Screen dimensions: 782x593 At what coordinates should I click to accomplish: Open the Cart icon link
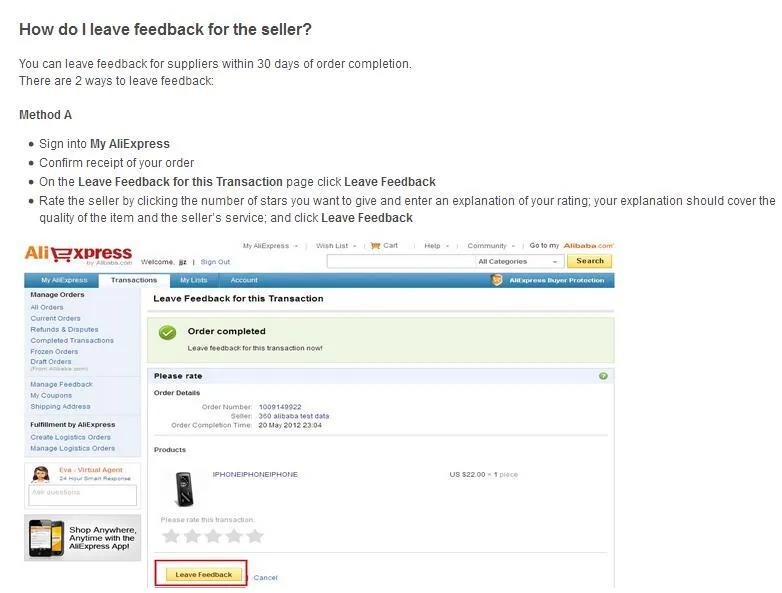coord(376,246)
